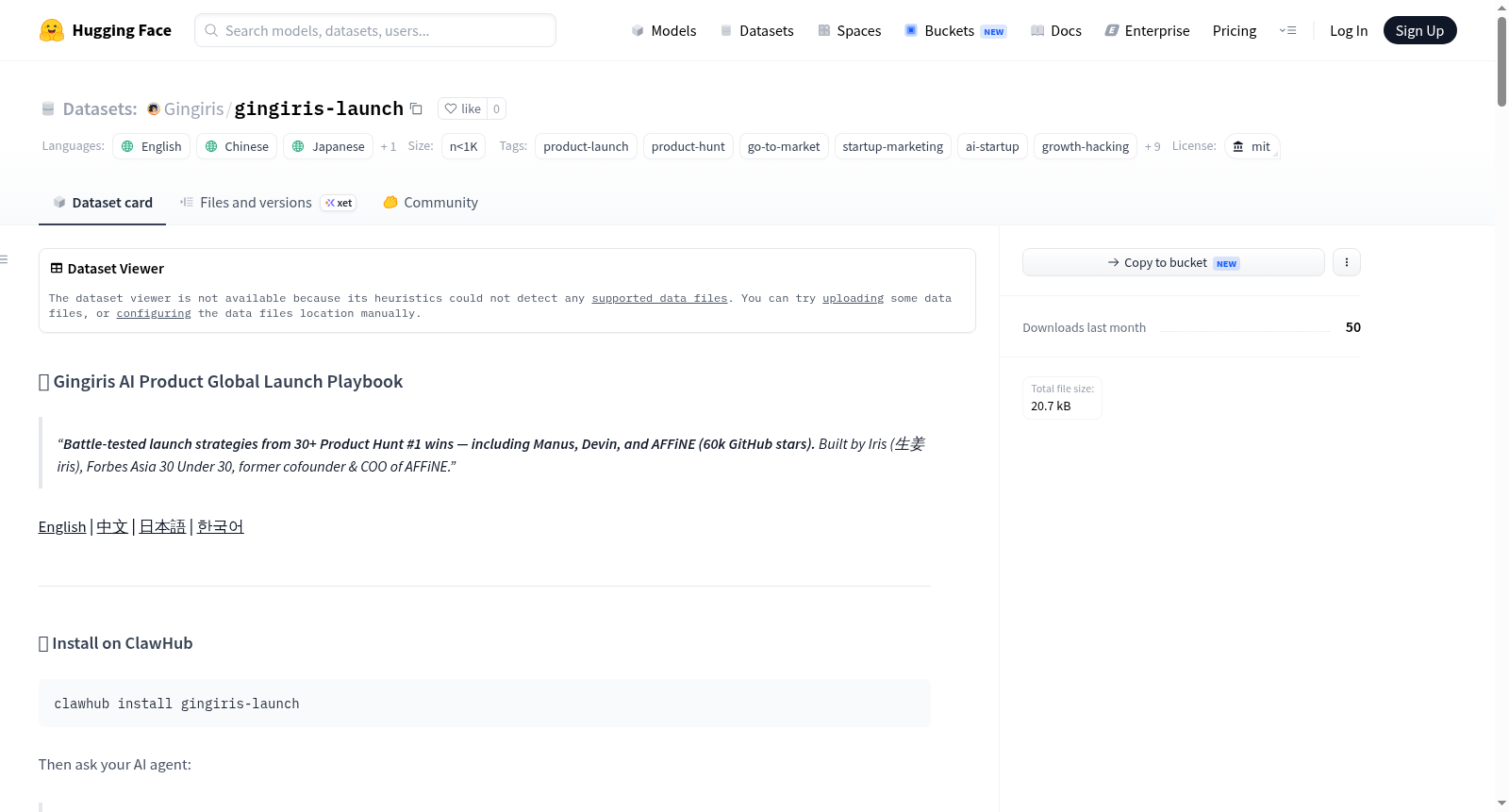
Task: Click the Sign Up button
Action: [1419, 30]
